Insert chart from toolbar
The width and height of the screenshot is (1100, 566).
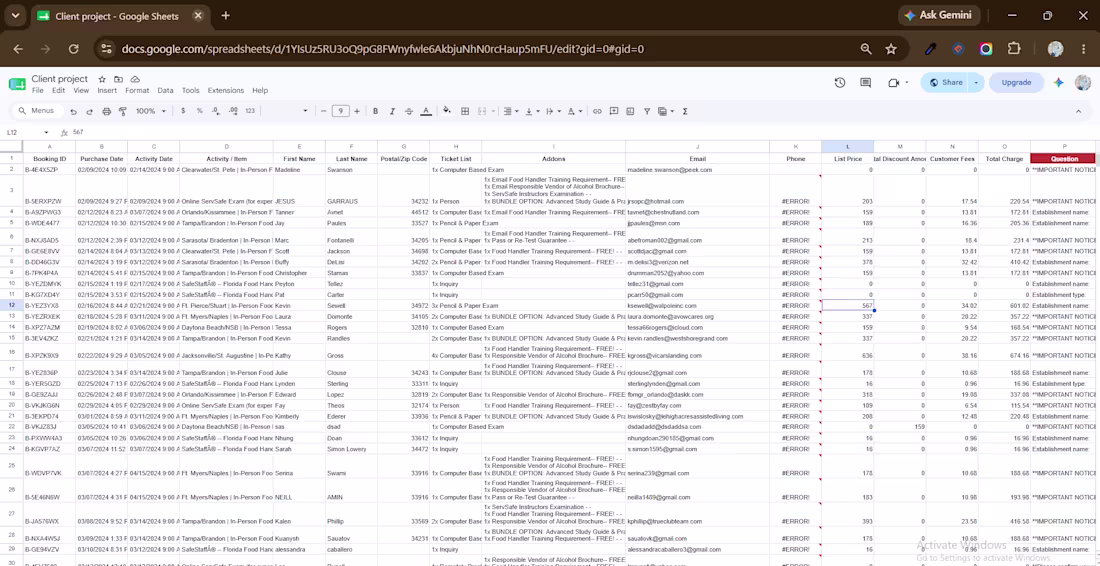coord(630,111)
